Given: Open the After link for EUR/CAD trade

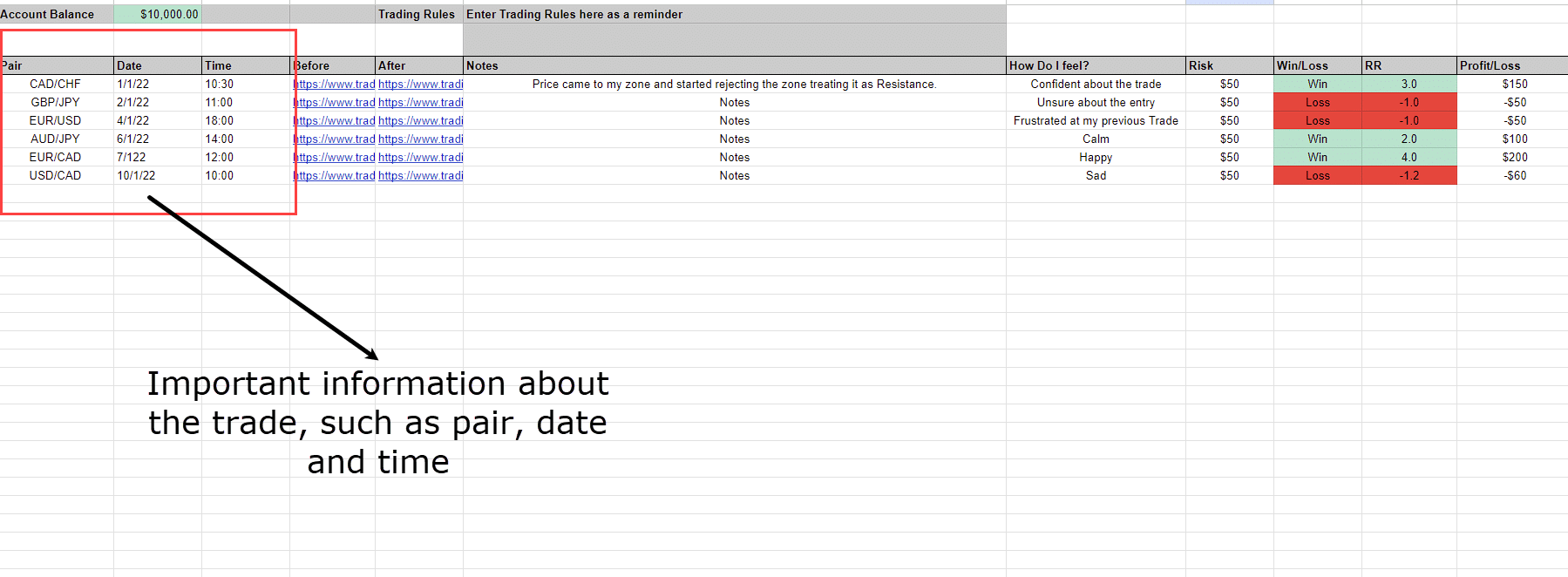Looking at the screenshot, I should [420, 158].
